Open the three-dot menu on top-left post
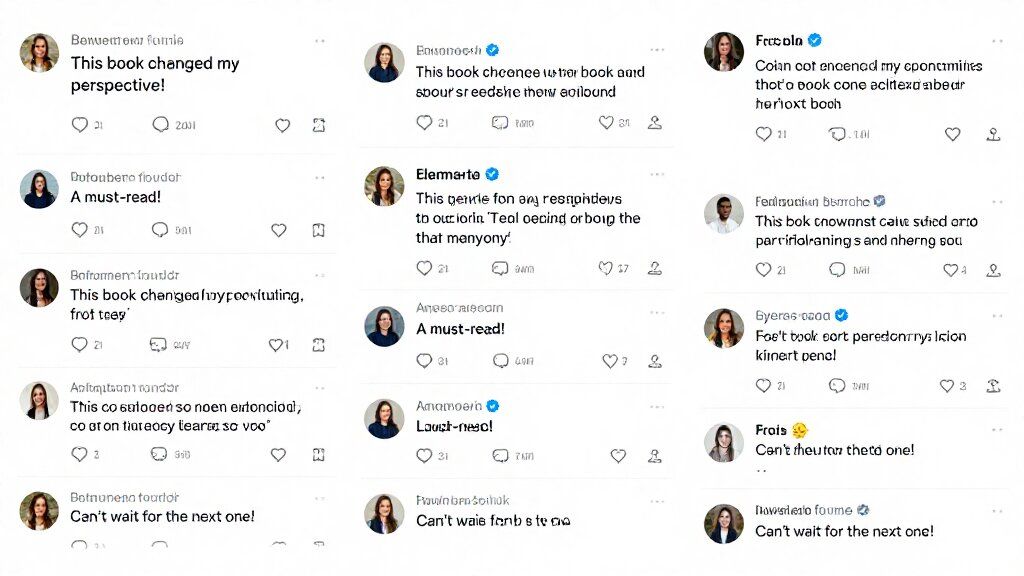Image resolution: width=1024 pixels, height=576 pixels. pos(319,40)
